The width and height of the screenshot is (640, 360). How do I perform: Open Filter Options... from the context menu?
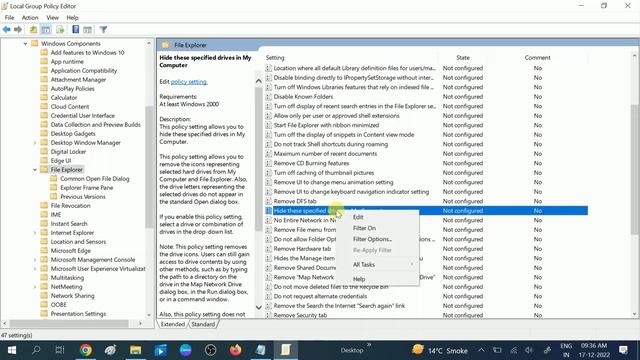tap(378, 239)
